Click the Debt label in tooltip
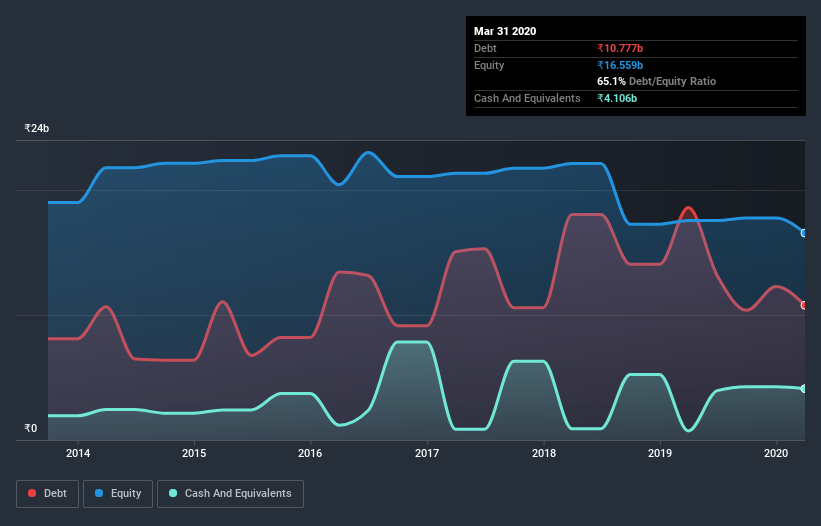The image size is (821, 526). (485, 49)
